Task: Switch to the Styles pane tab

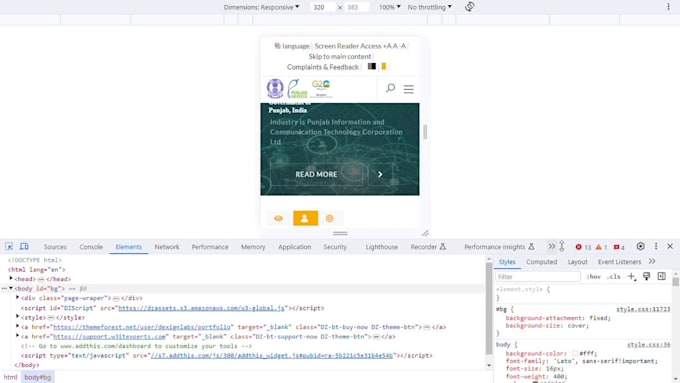Action: (x=507, y=262)
